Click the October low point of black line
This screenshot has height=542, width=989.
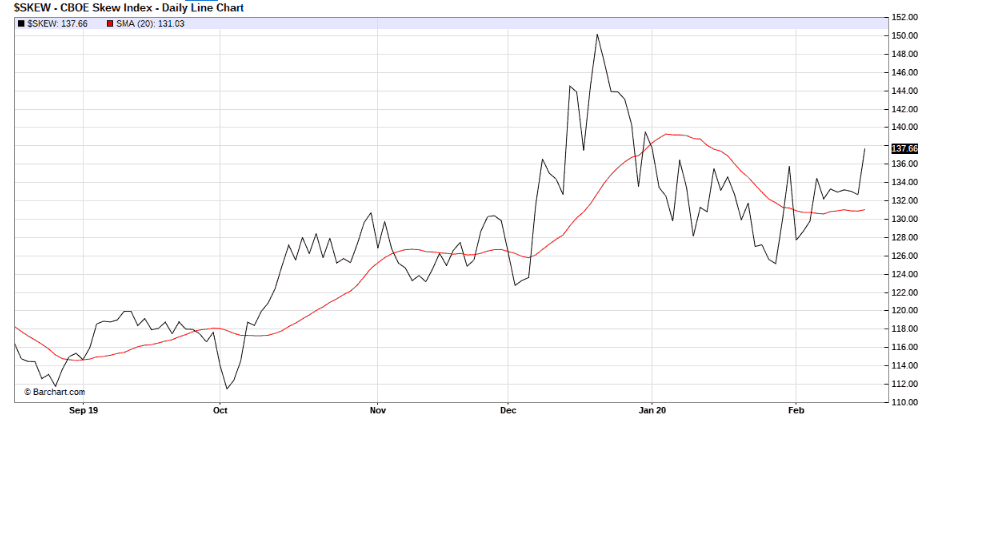(x=227, y=388)
